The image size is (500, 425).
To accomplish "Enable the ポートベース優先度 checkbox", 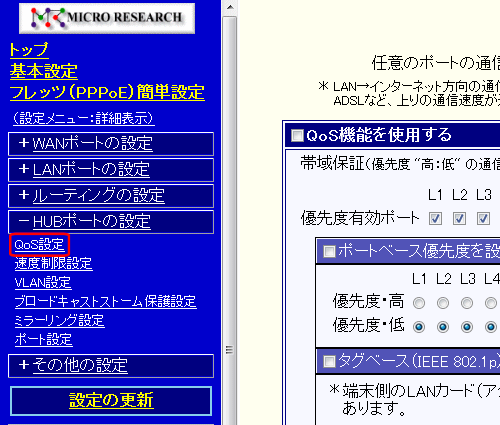I will click(329, 251).
